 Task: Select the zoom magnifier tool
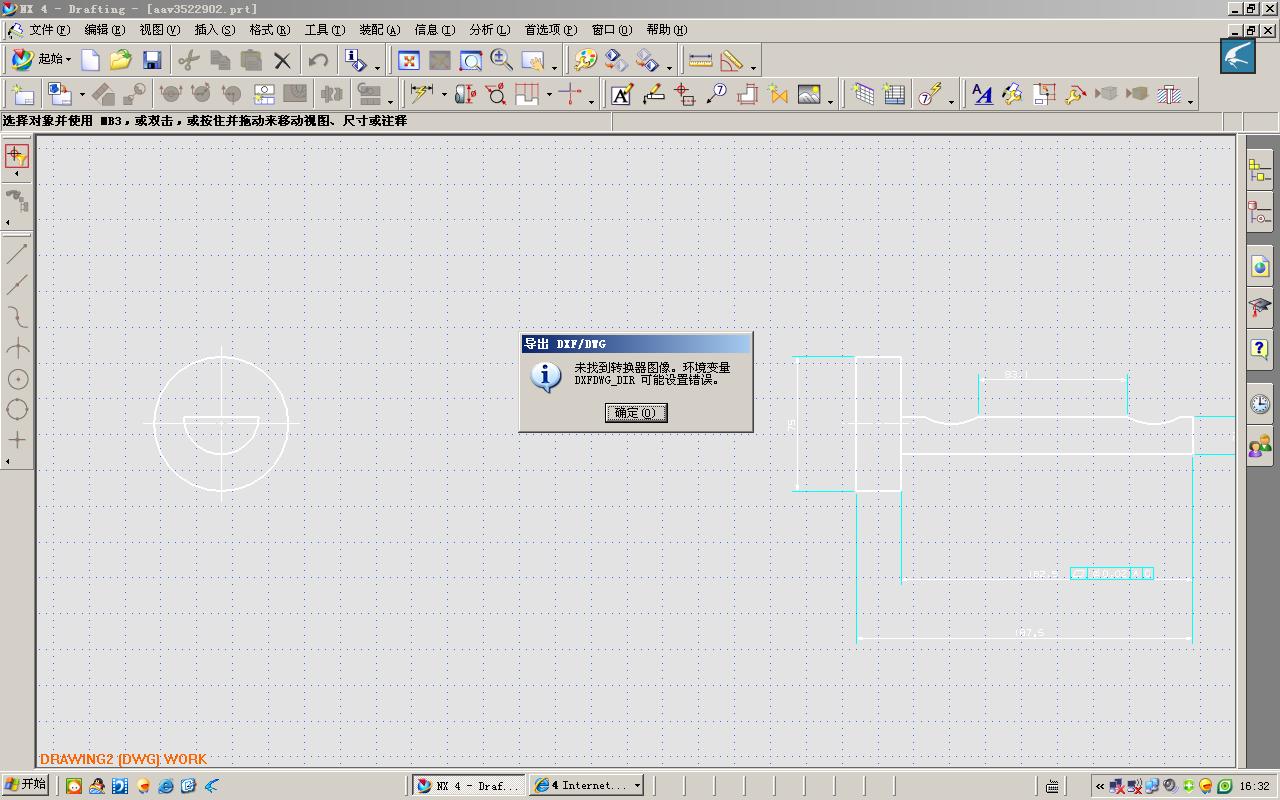[x=502, y=61]
